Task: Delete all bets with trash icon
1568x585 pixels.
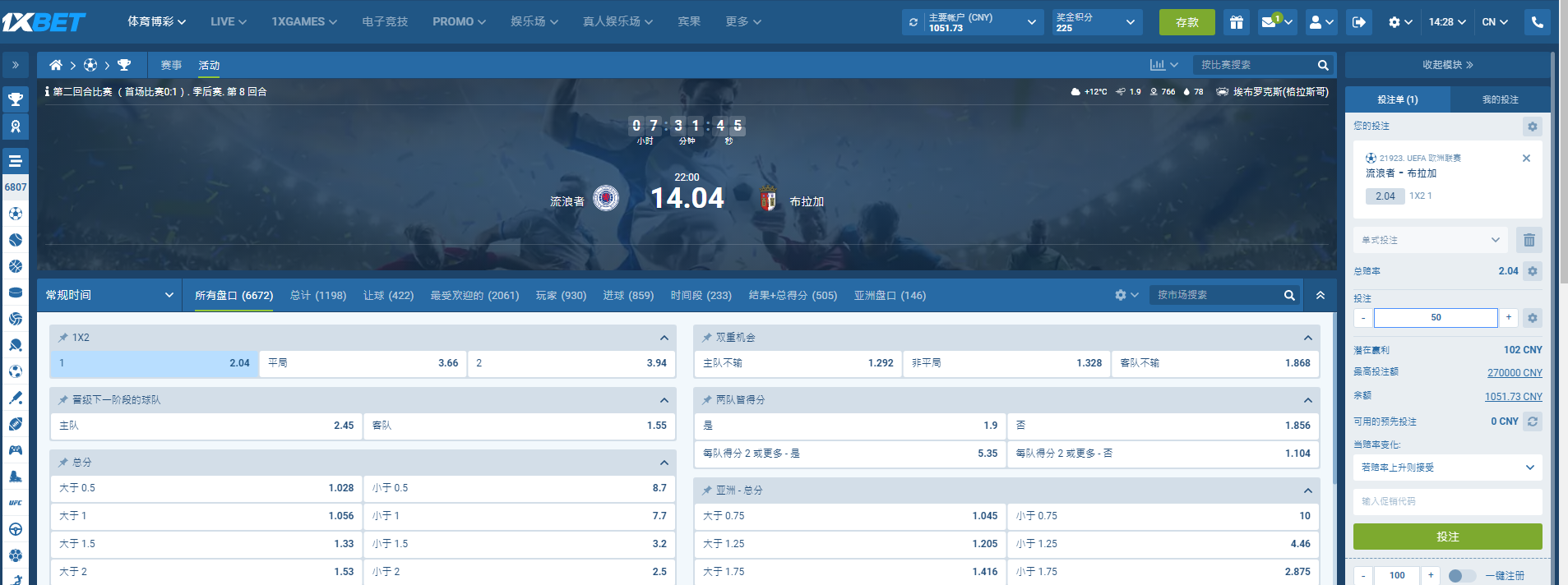Action: click(x=1529, y=240)
